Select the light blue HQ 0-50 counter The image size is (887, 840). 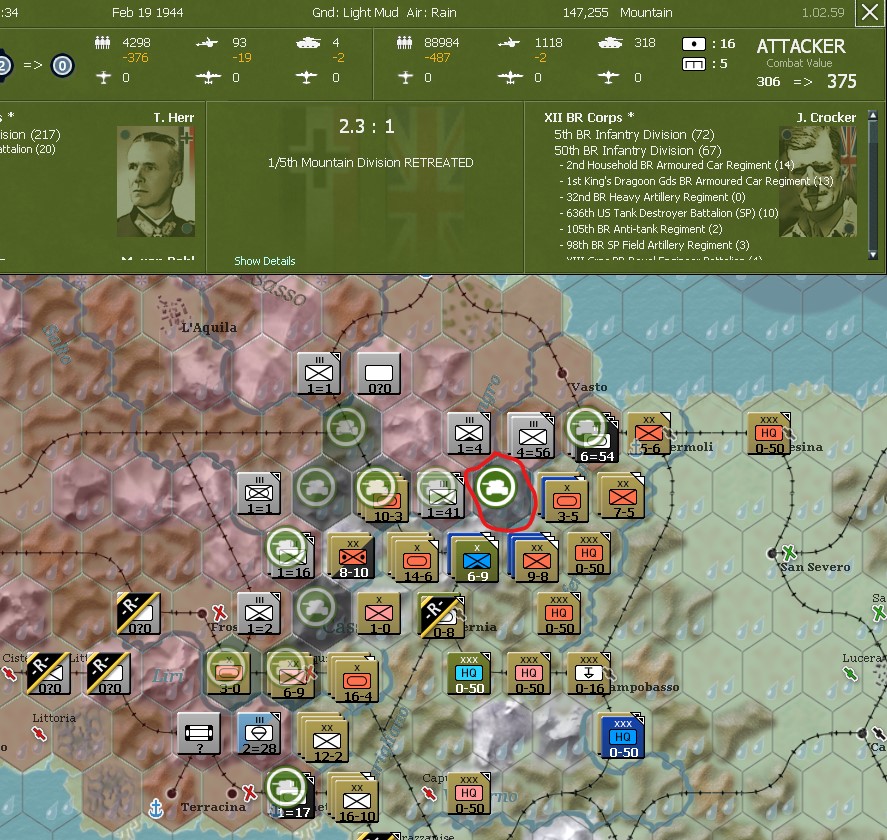[469, 673]
